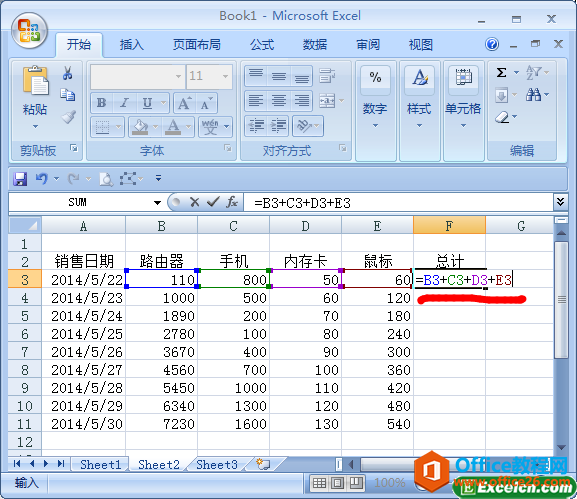The image size is (577, 499).
Task: Click the Increase Indent icon
Action: 279,125
